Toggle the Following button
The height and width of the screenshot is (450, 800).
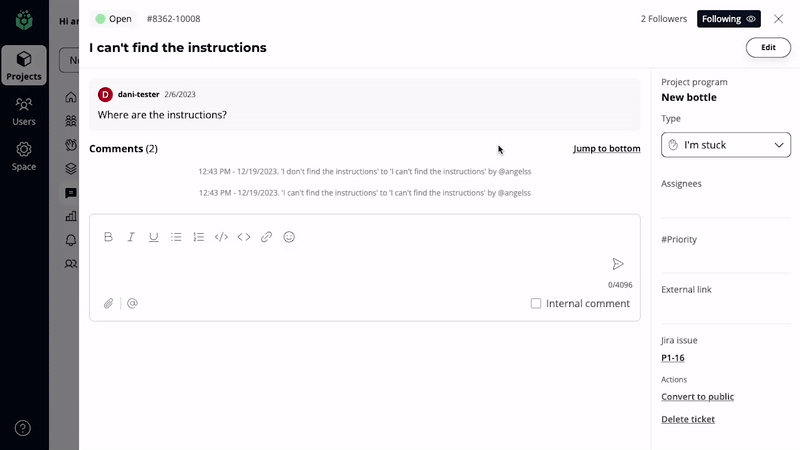point(728,19)
